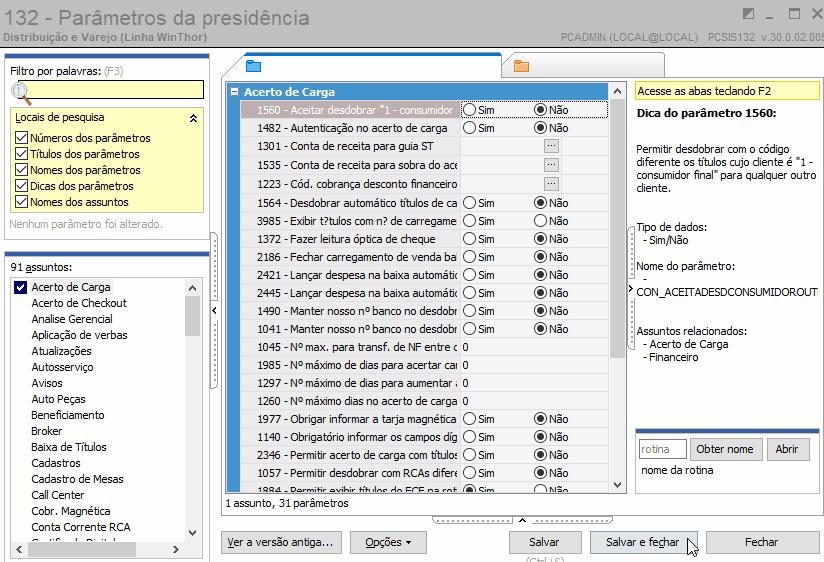Toggle Nomes dos parâmetros checkbox

(22, 170)
